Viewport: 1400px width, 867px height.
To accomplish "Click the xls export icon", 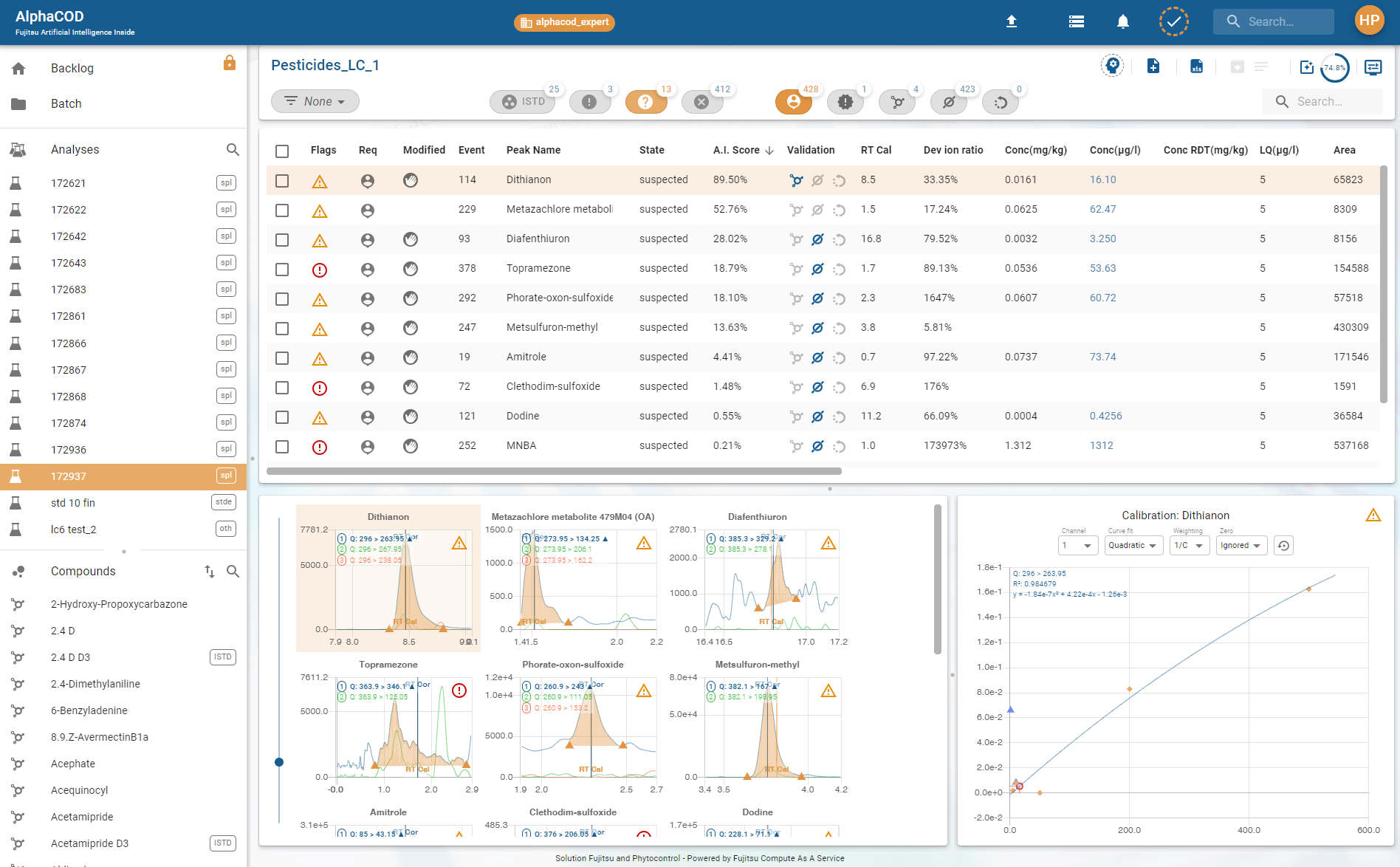I will (x=1196, y=66).
